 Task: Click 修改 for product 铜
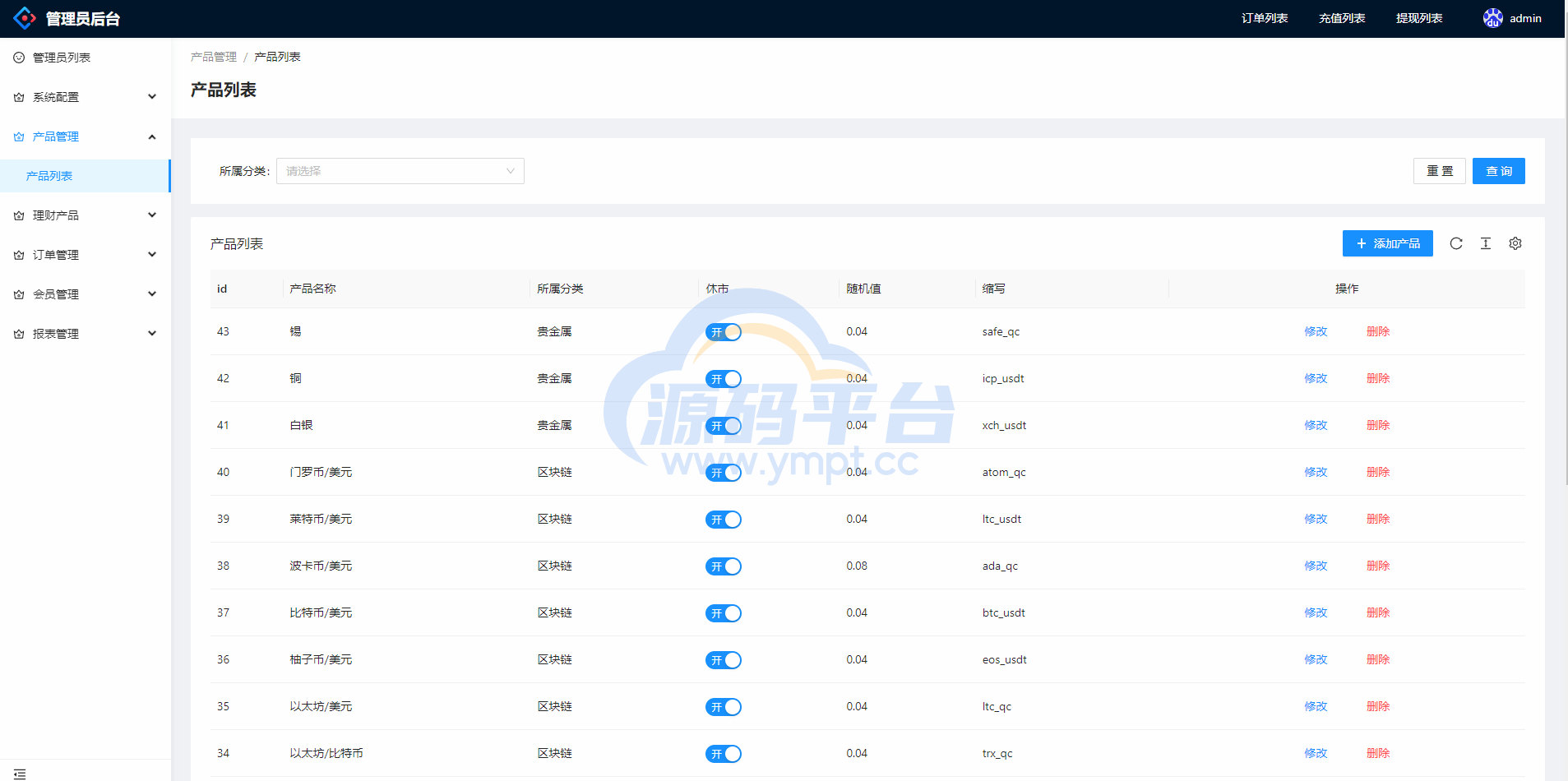[1316, 378]
